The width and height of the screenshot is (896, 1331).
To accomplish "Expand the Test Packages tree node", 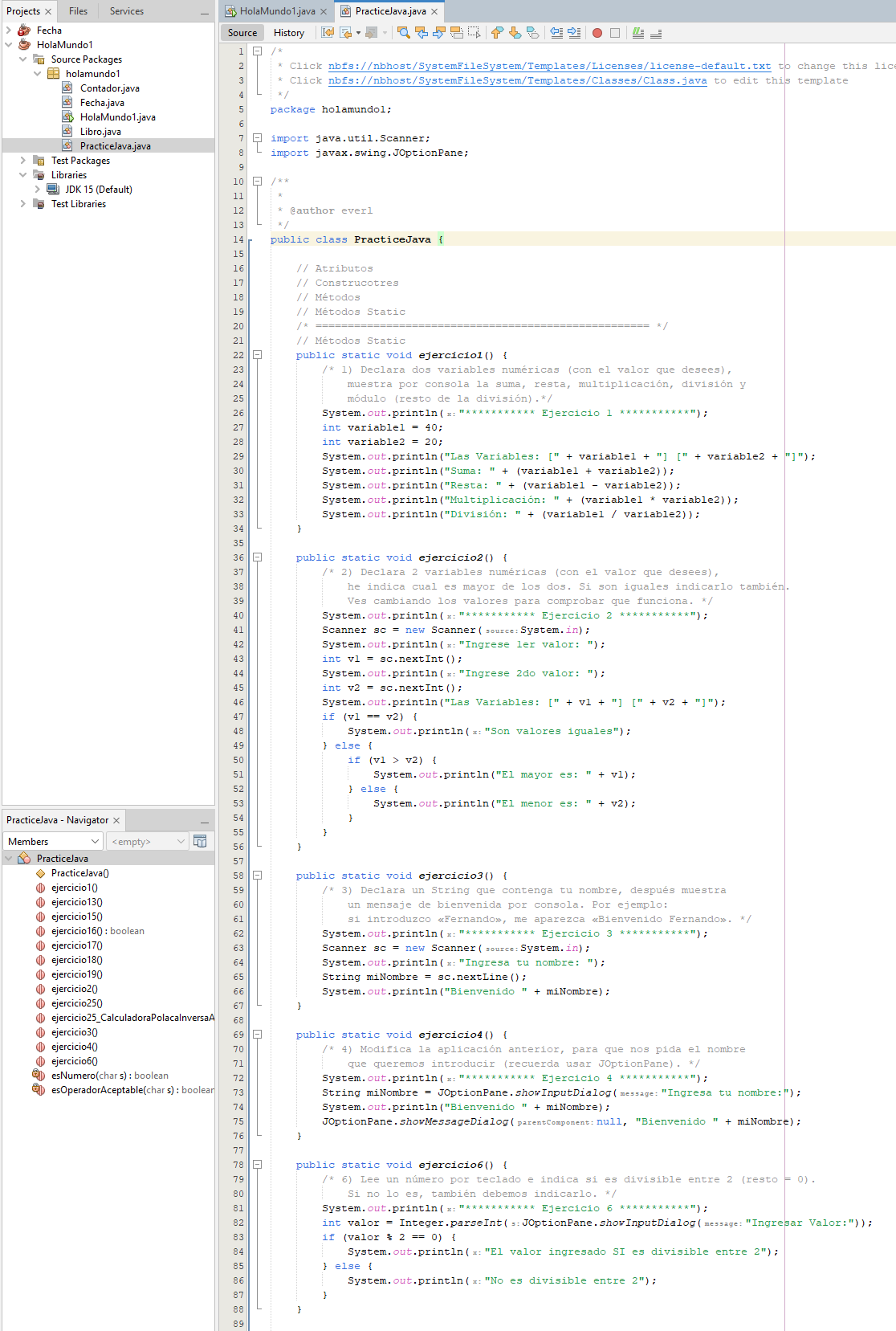I will point(23,161).
